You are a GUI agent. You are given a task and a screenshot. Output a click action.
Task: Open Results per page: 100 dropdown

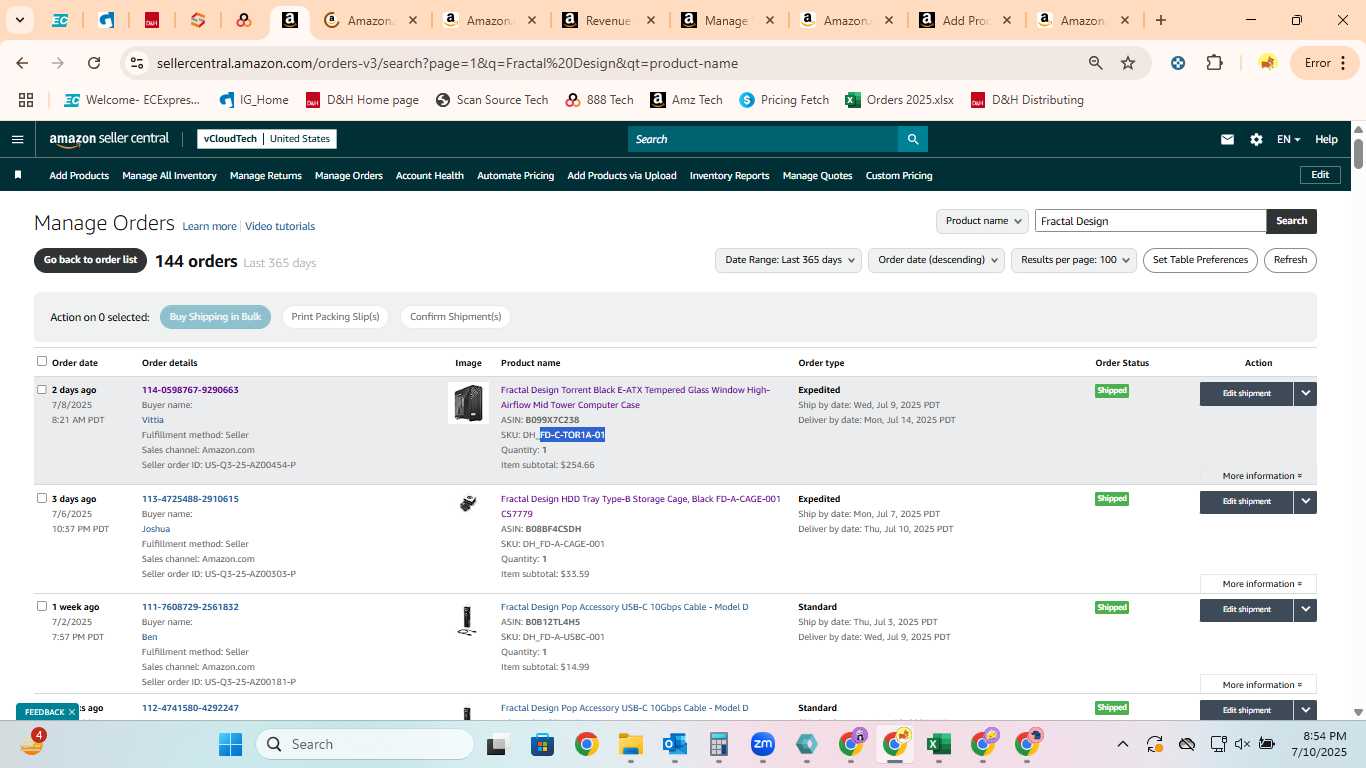(1074, 260)
